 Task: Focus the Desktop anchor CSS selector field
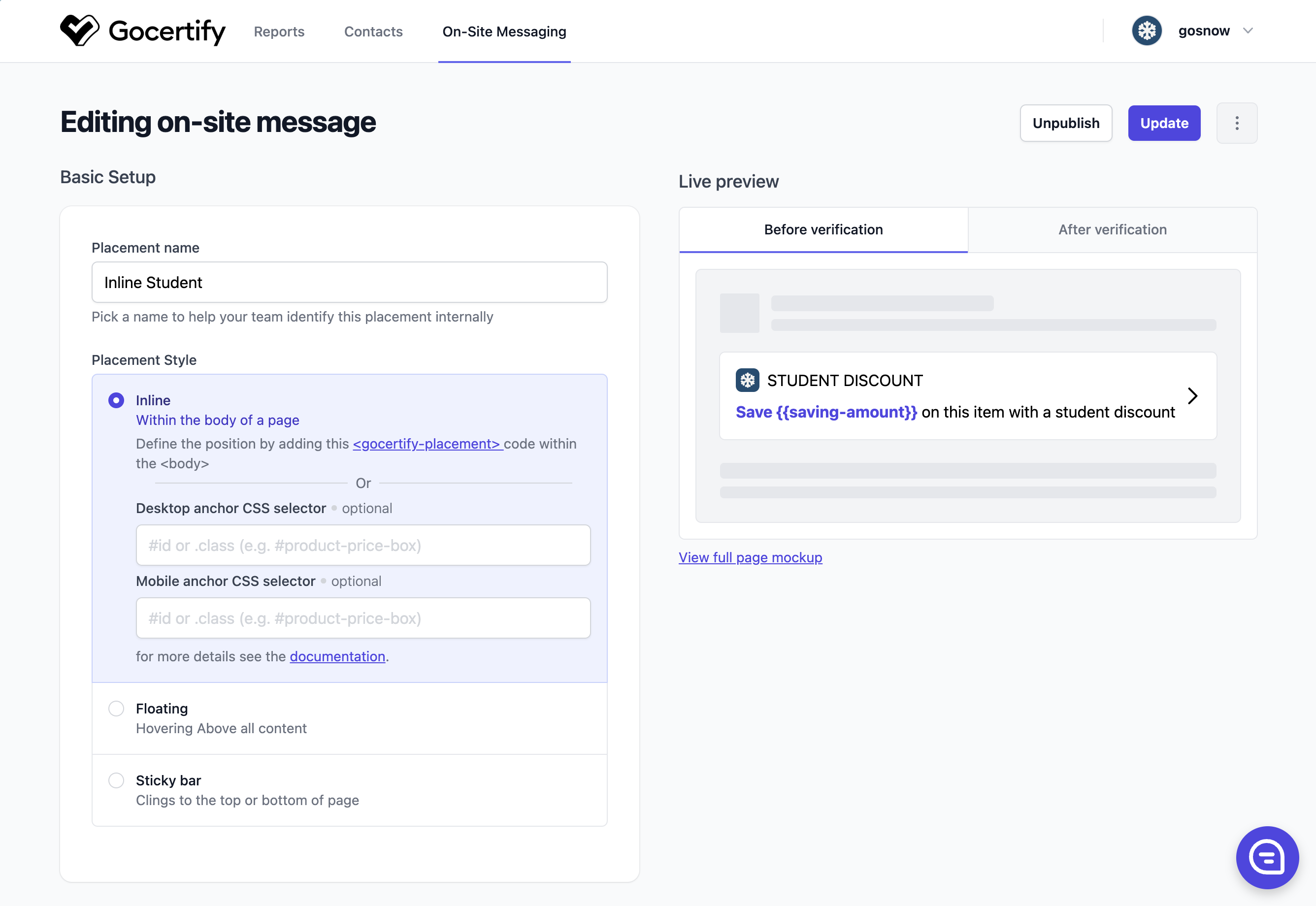click(363, 545)
